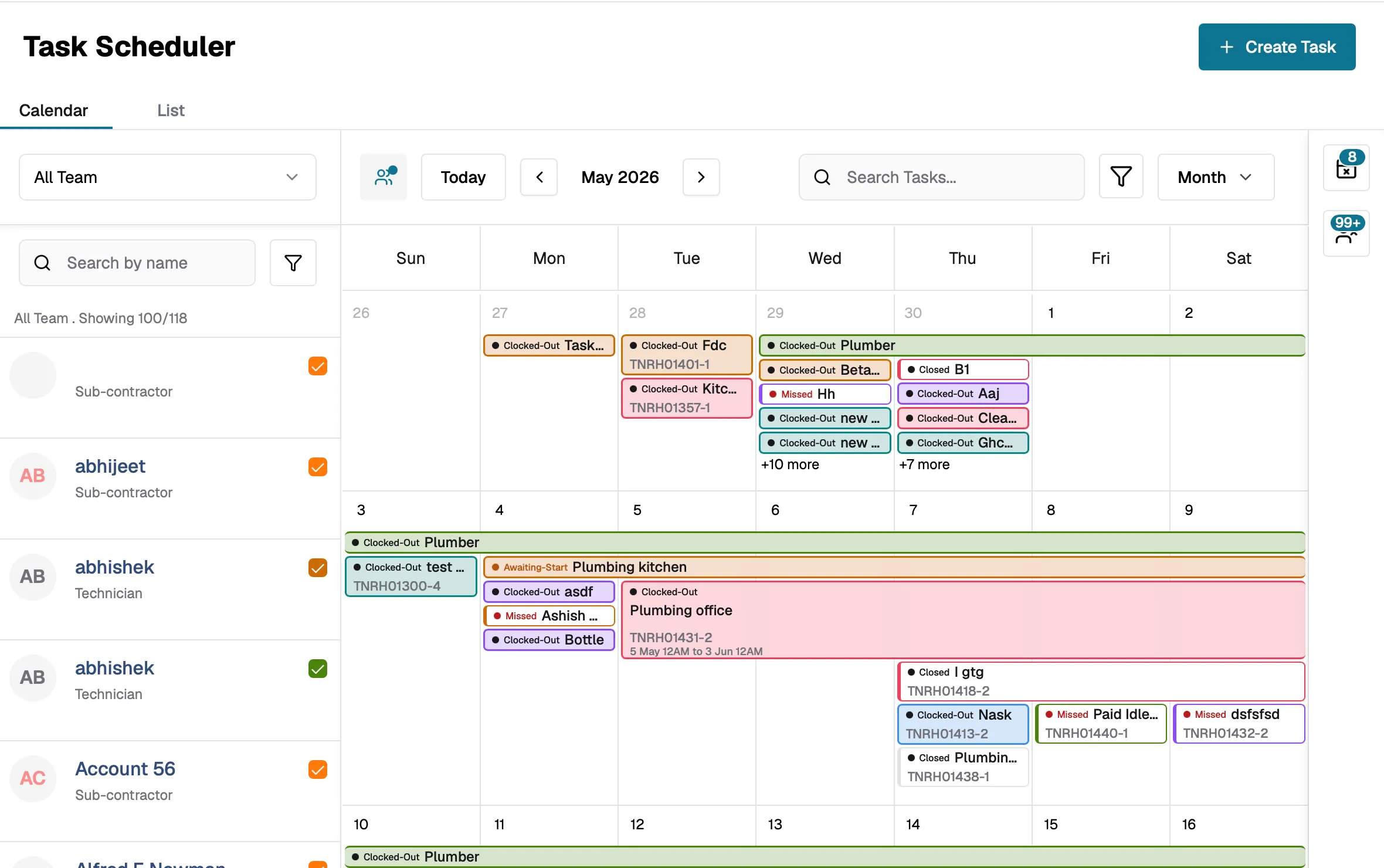Open Clocked-Out Kitc task TNRH01357-1

click(x=687, y=398)
